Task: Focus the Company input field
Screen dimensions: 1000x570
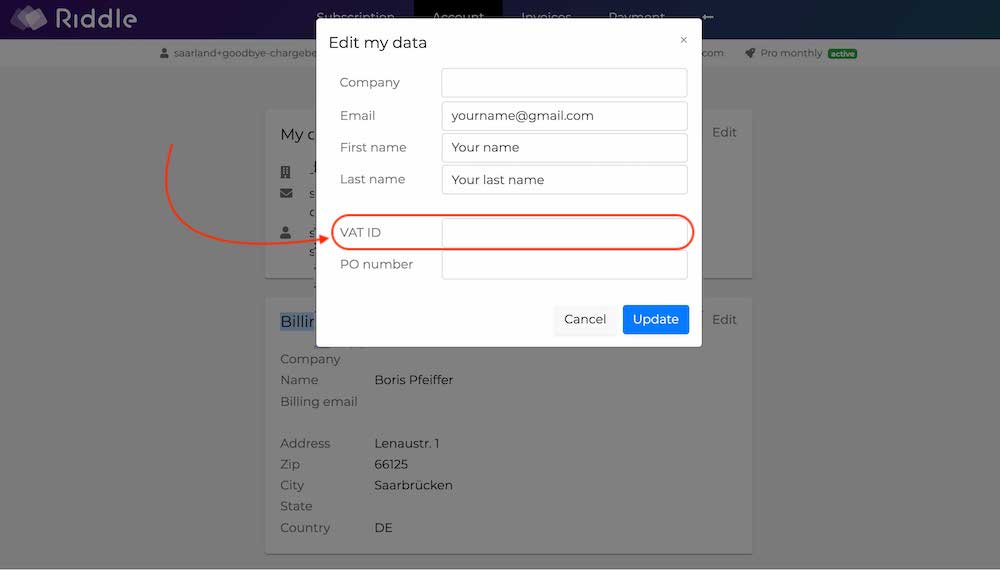Action: pyautogui.click(x=564, y=83)
